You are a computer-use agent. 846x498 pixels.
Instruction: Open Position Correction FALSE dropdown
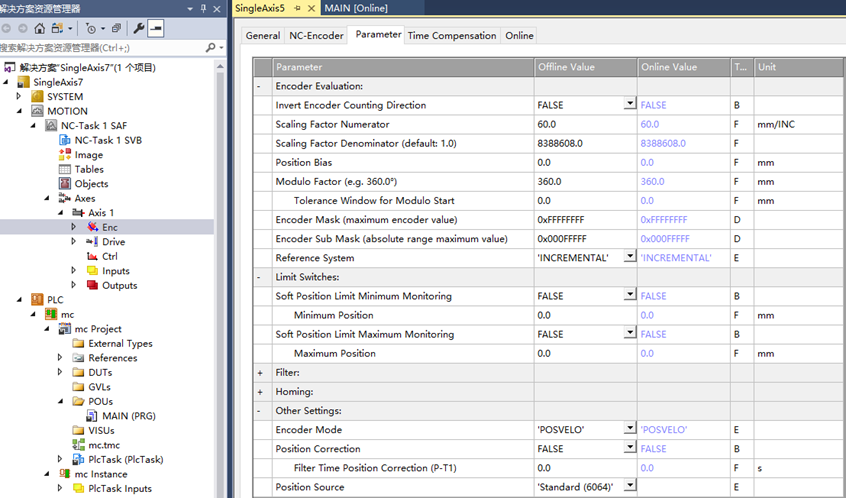630,447
